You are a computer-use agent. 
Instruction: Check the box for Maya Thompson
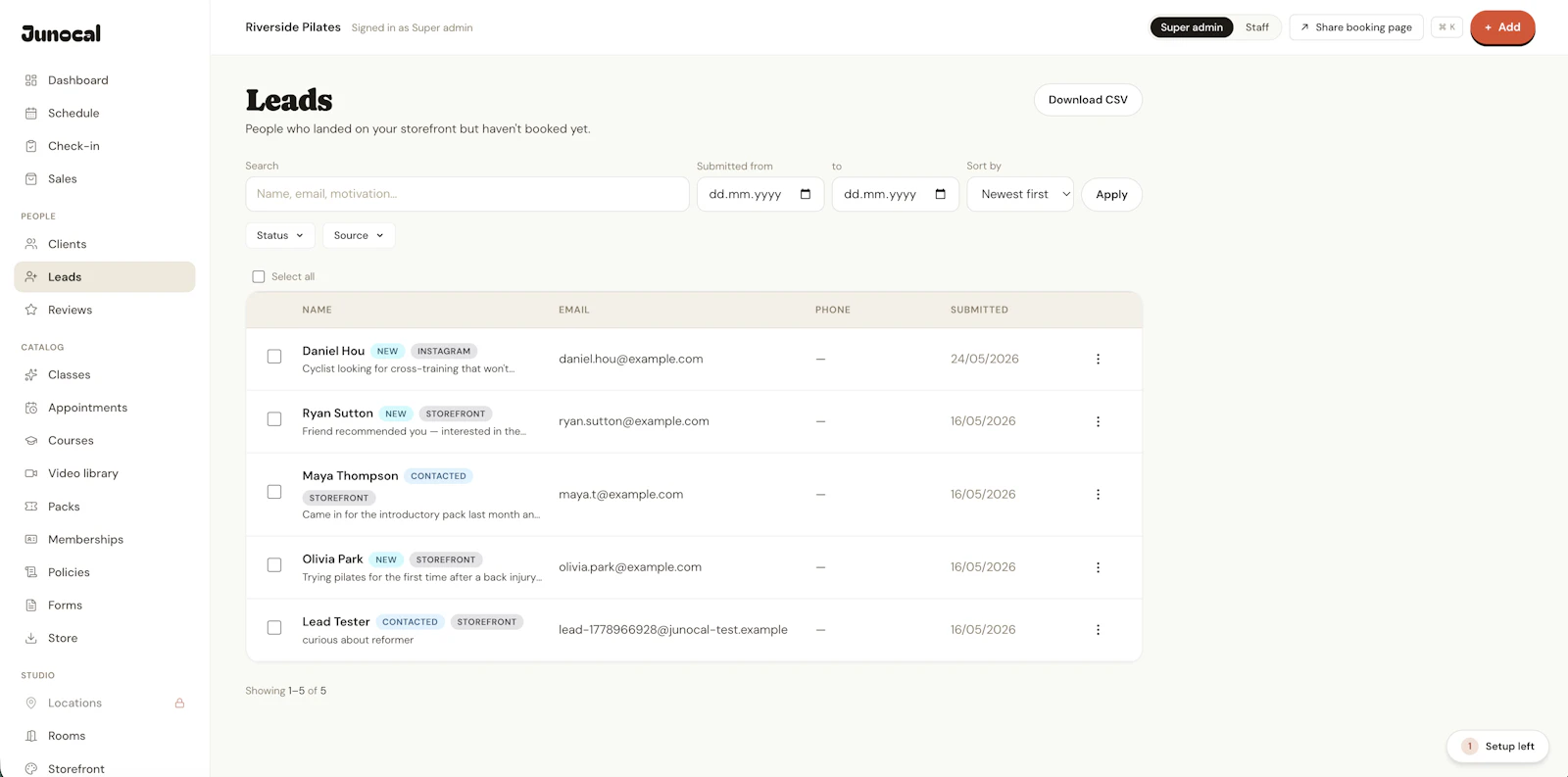(x=274, y=492)
